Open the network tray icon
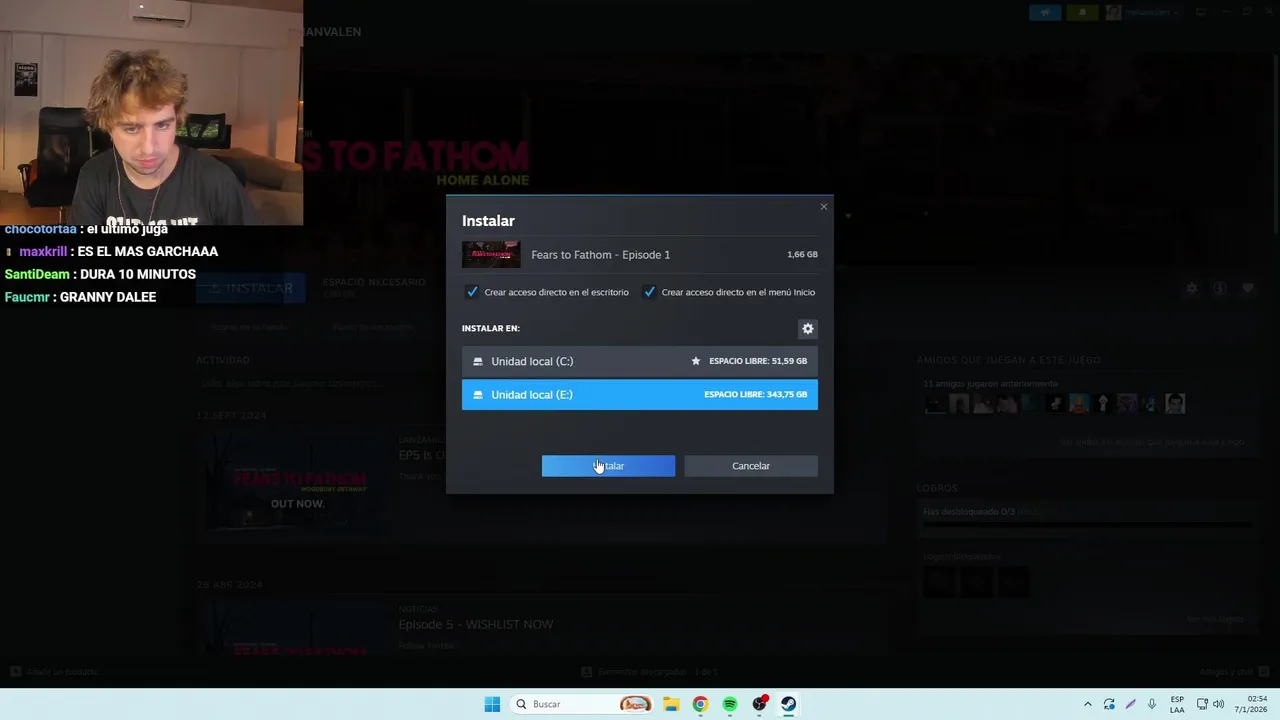 pyautogui.click(x=1202, y=704)
